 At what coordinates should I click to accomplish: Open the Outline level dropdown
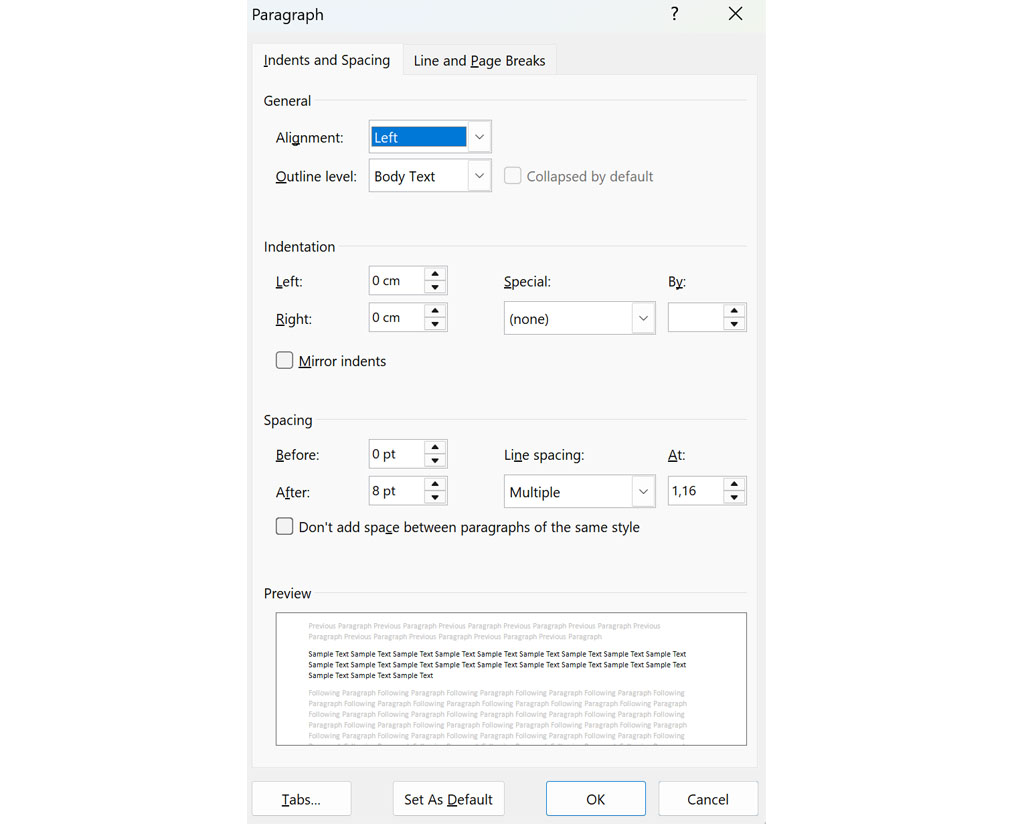pyautogui.click(x=479, y=175)
